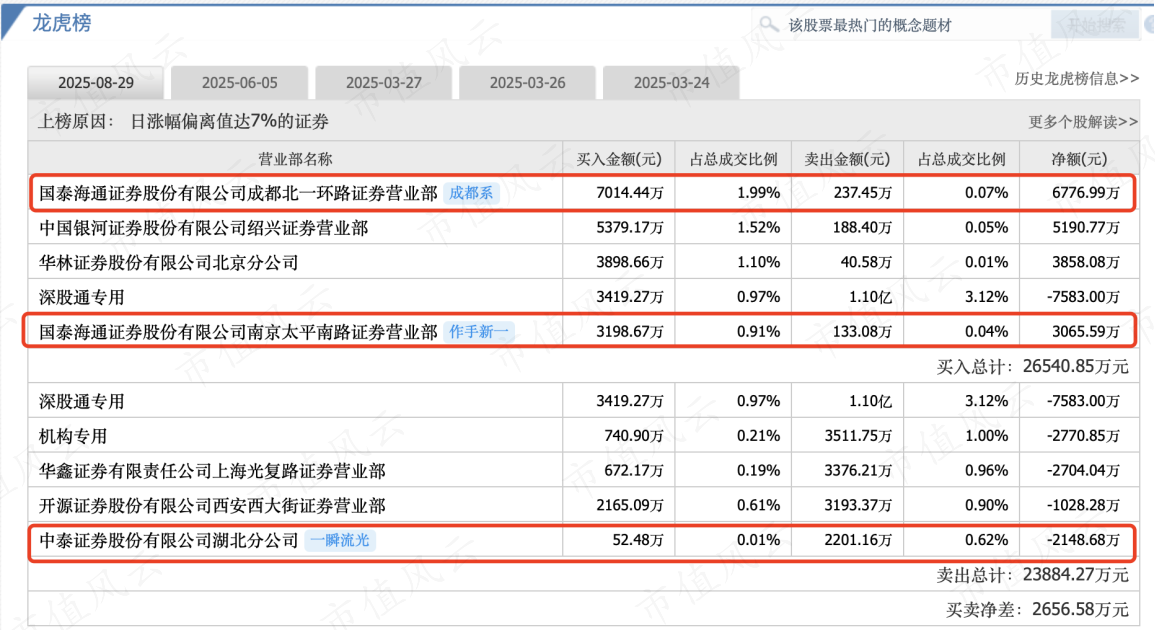Switch to the 2025-06-05 tab
The width and height of the screenshot is (1155, 630).
(x=239, y=83)
